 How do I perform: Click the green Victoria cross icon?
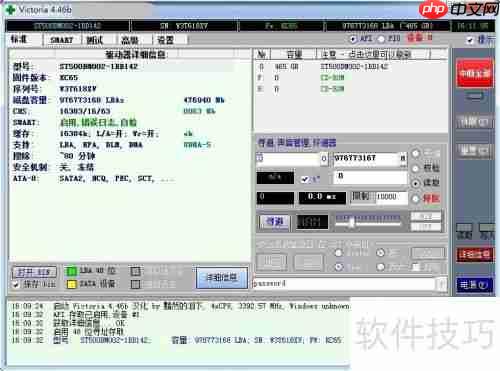(10, 9)
